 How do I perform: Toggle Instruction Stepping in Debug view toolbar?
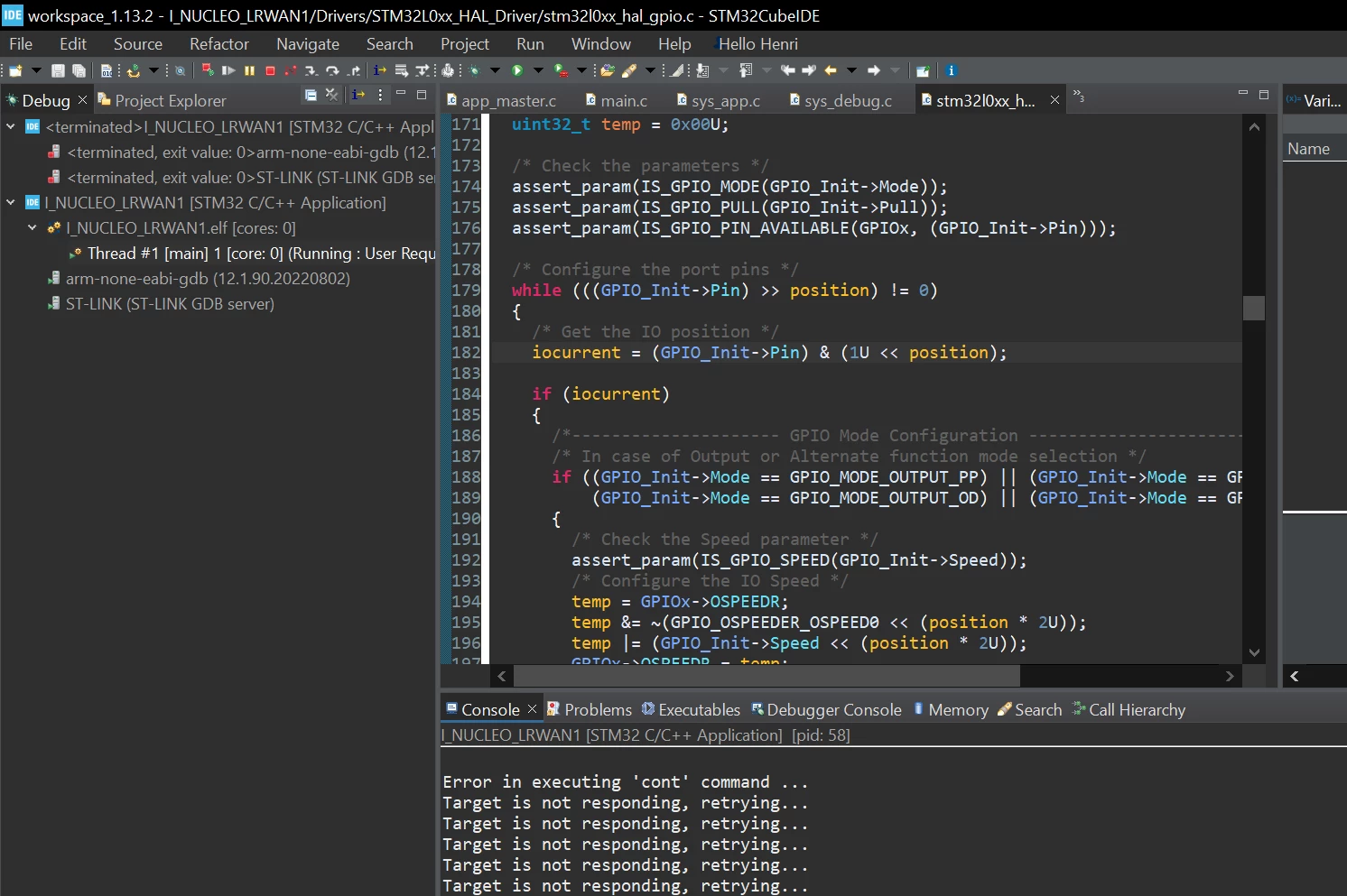[x=359, y=95]
